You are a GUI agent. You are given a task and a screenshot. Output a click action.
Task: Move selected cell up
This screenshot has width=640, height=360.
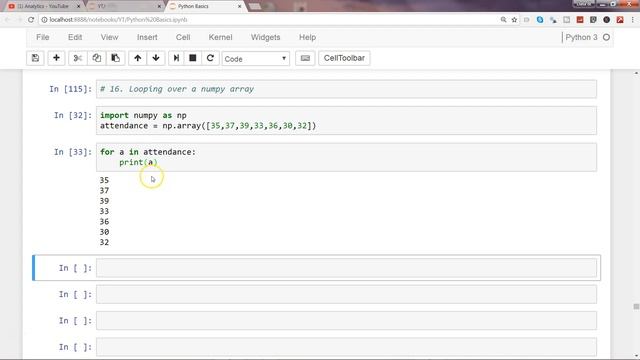138,58
